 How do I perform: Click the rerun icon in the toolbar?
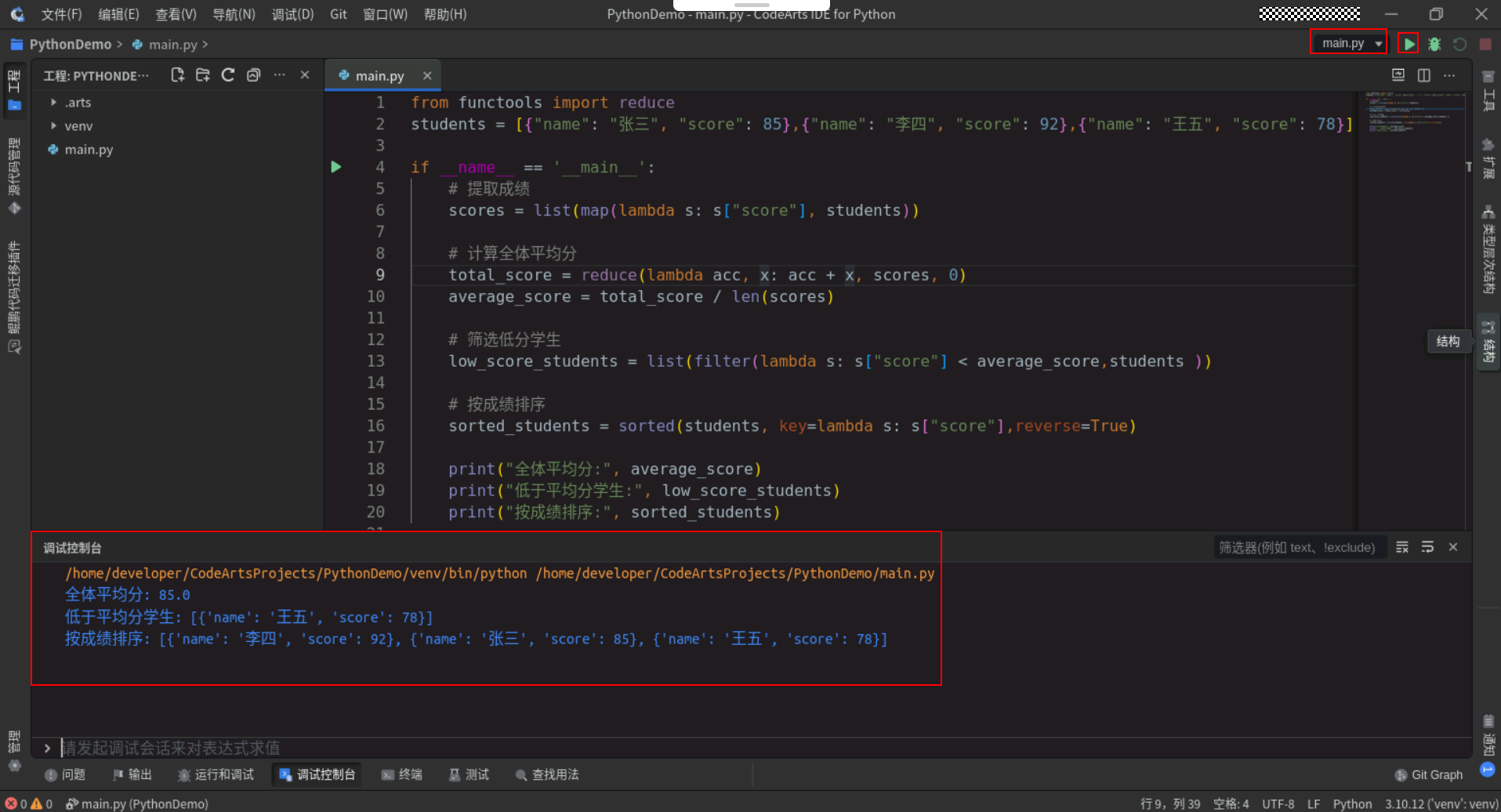click(x=1459, y=44)
